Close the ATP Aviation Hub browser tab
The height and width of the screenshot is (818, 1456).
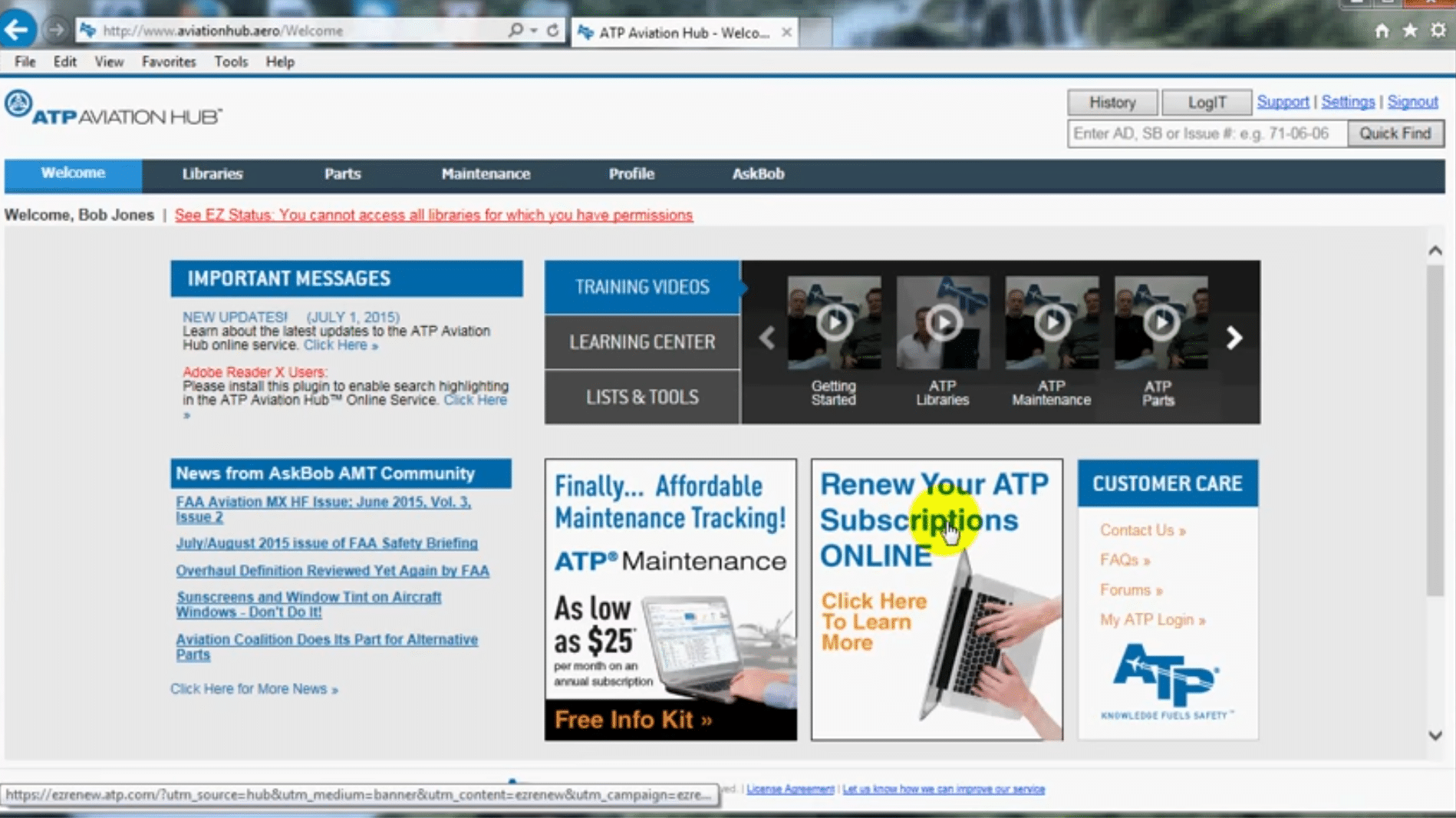[x=786, y=32]
